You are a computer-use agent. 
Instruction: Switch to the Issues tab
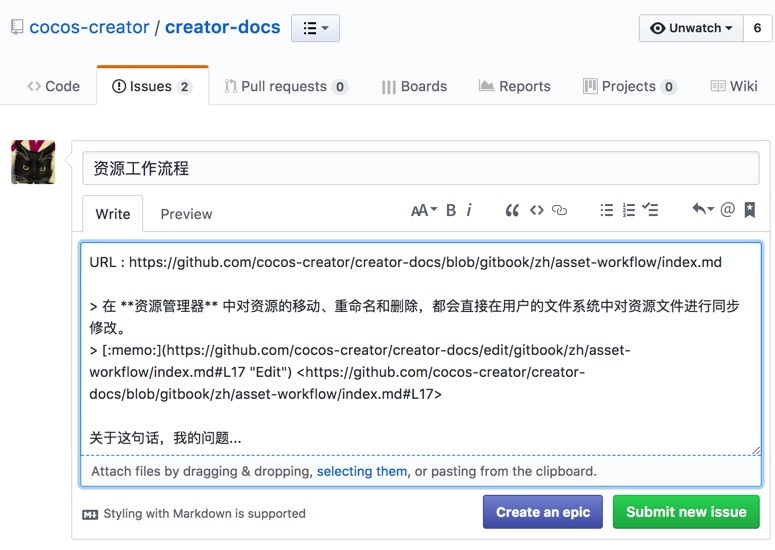coord(152,86)
